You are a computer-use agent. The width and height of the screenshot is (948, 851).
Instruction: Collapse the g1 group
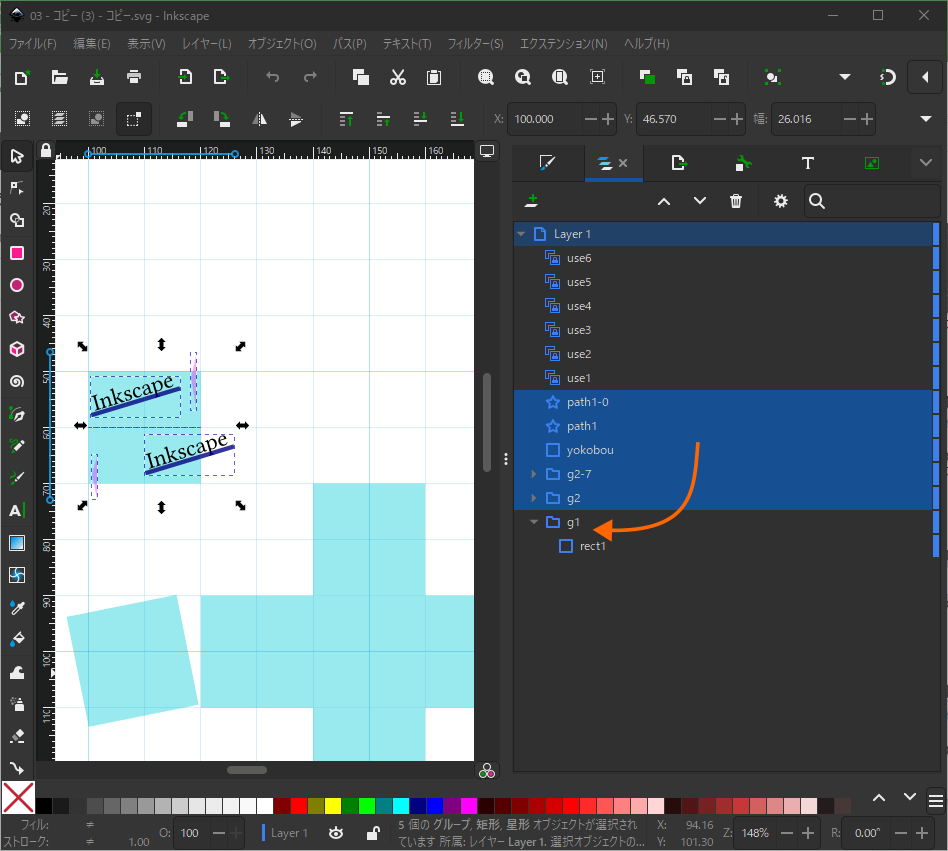tap(533, 522)
